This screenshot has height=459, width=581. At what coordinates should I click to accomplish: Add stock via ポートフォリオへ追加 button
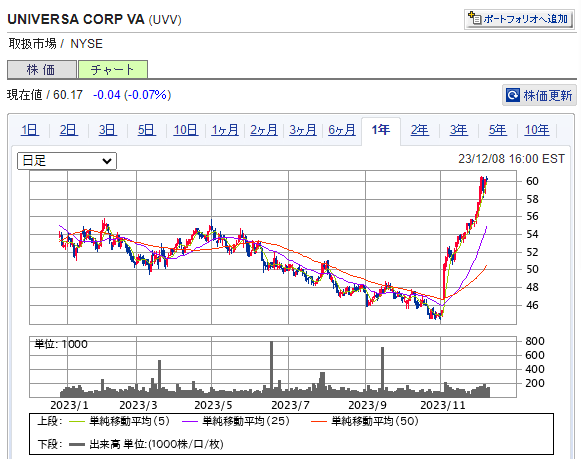tap(519, 19)
